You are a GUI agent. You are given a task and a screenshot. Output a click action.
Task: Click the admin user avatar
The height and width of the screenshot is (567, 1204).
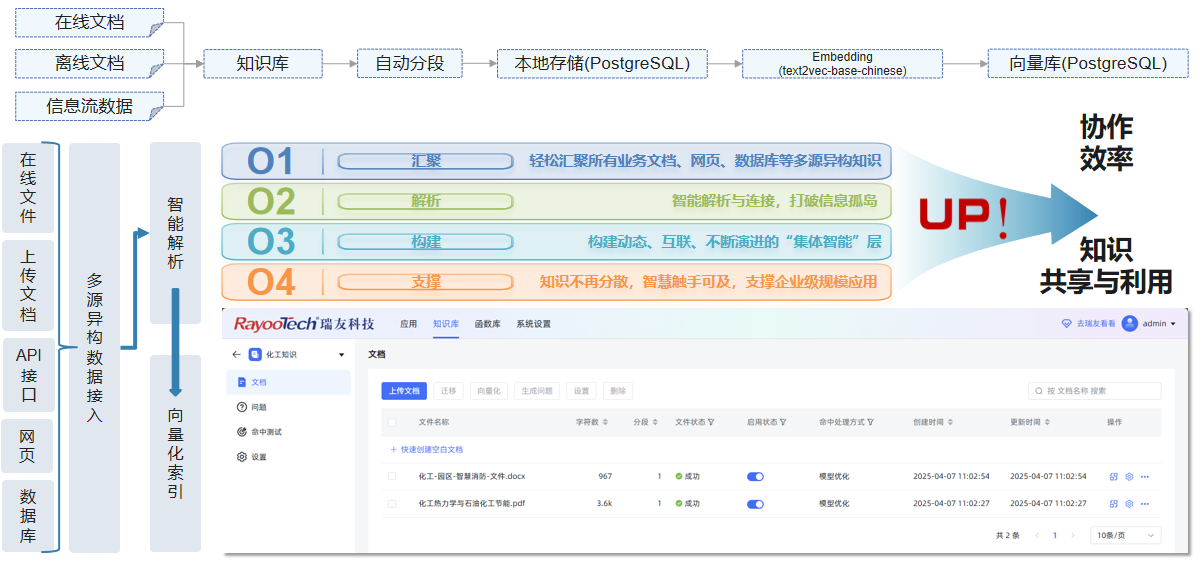pyautogui.click(x=1130, y=324)
